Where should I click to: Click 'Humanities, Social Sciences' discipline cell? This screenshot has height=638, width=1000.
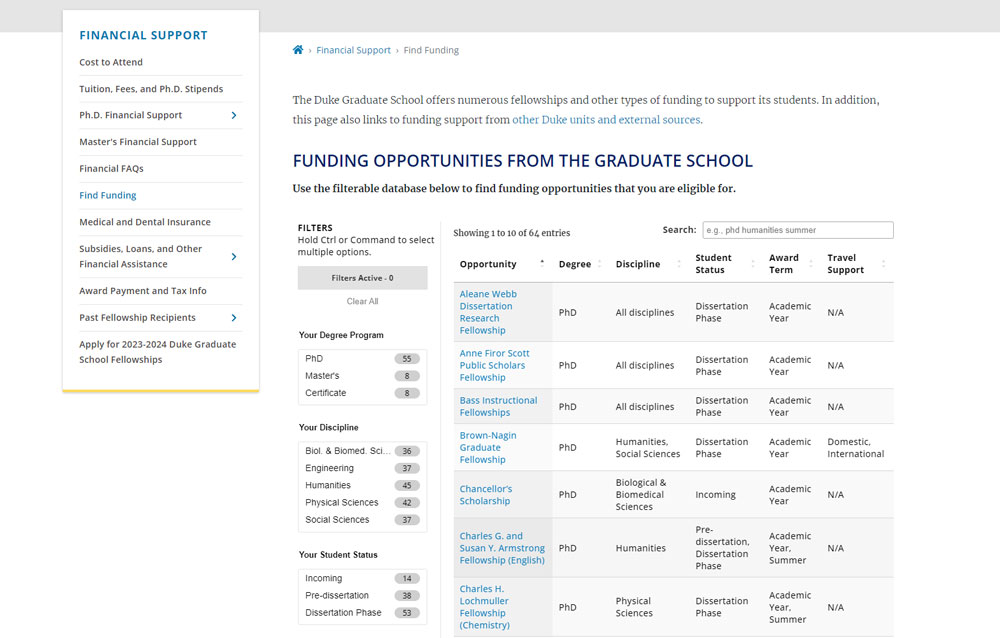click(647, 448)
